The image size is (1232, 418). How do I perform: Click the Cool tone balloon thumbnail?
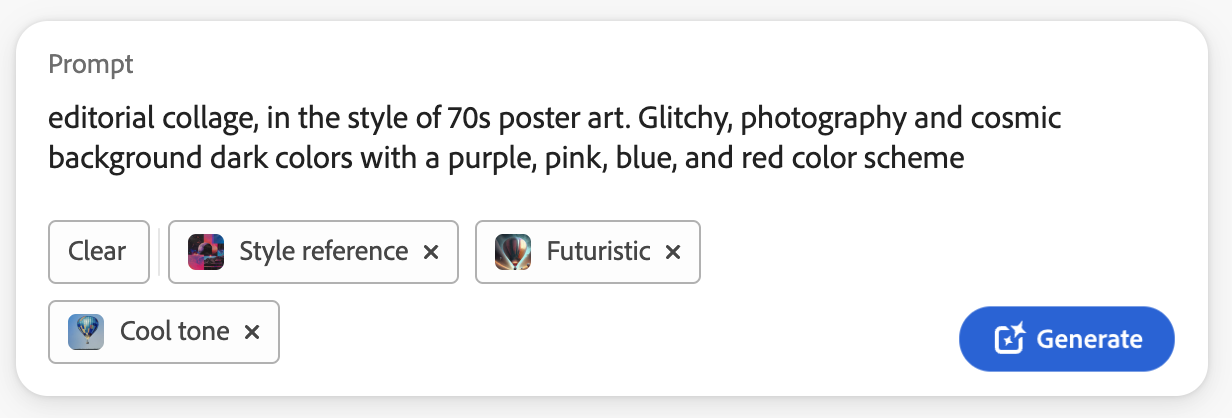tap(86, 332)
